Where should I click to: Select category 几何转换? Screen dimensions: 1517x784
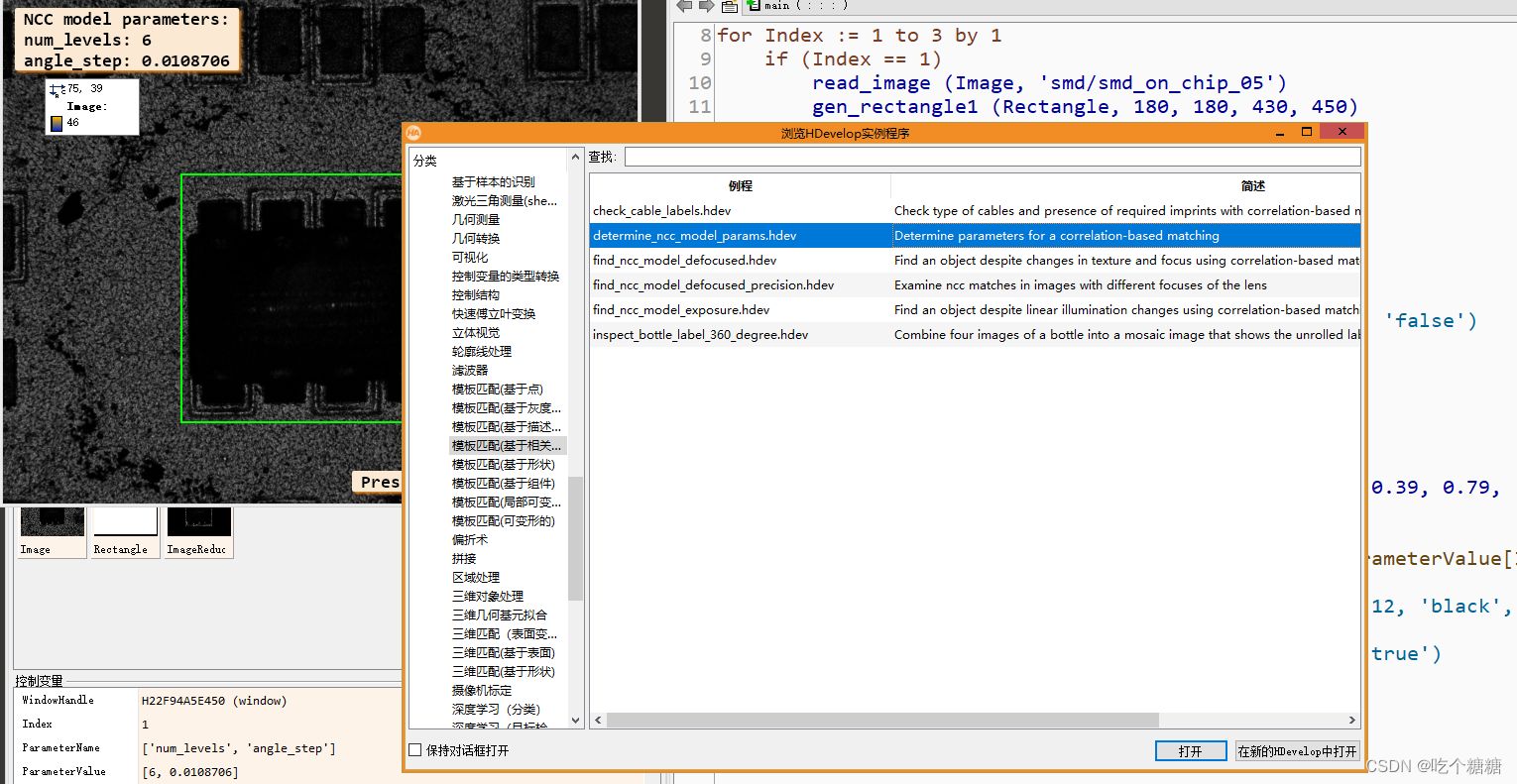476,238
